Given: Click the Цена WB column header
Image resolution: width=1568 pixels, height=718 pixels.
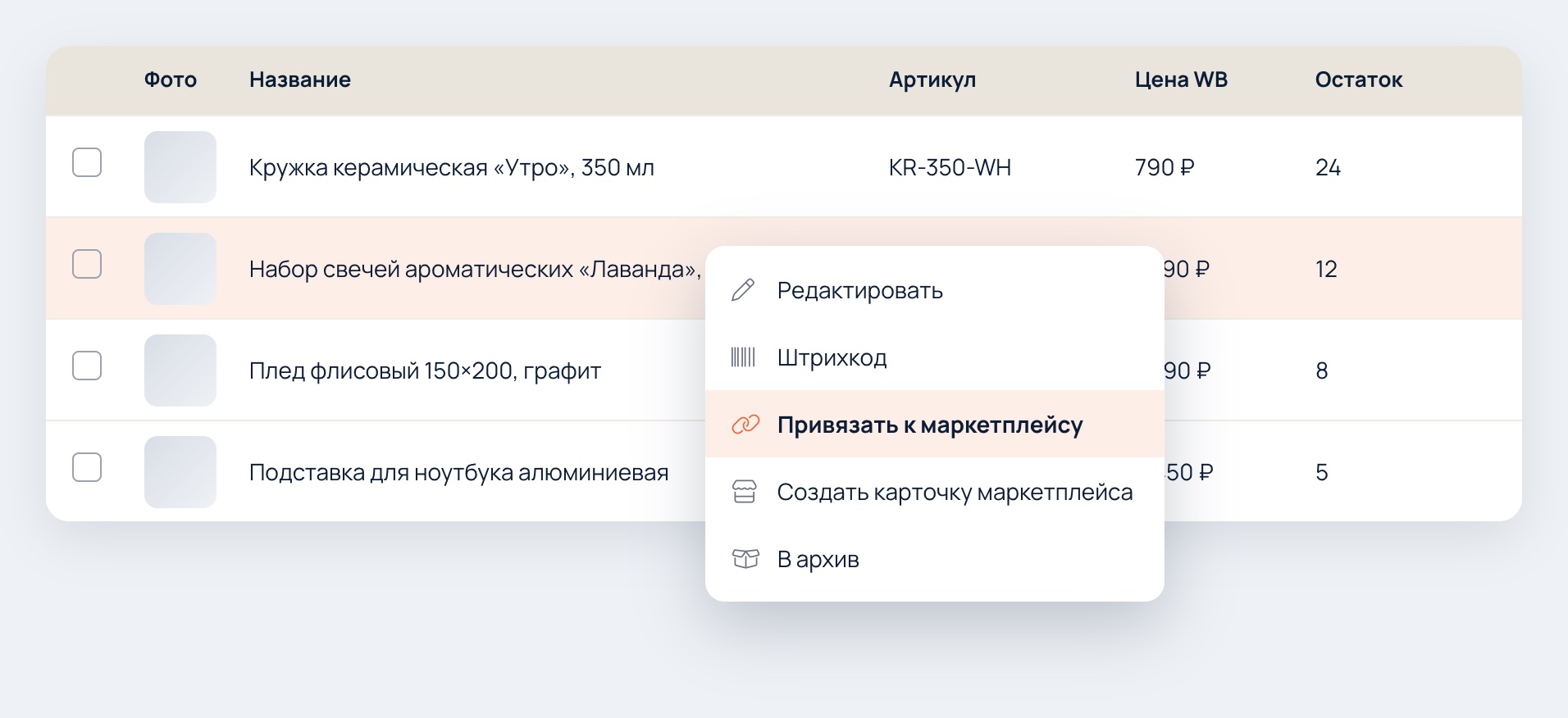Looking at the screenshot, I should [1181, 80].
